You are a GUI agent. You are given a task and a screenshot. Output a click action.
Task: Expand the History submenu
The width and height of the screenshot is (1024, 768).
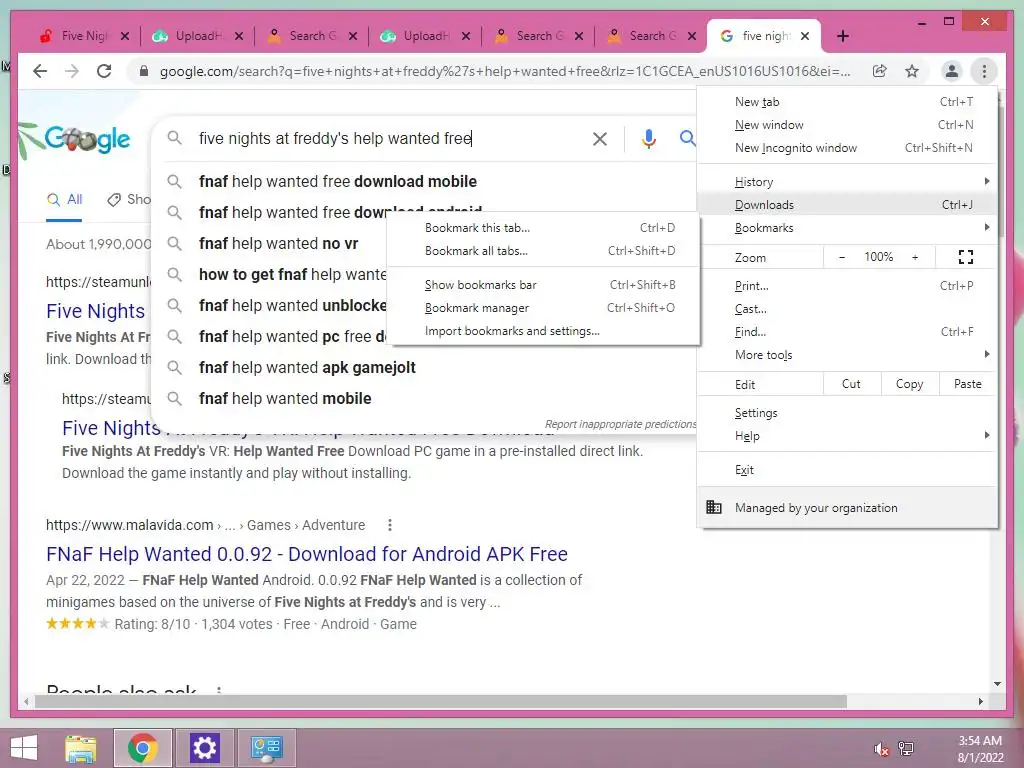coord(847,182)
